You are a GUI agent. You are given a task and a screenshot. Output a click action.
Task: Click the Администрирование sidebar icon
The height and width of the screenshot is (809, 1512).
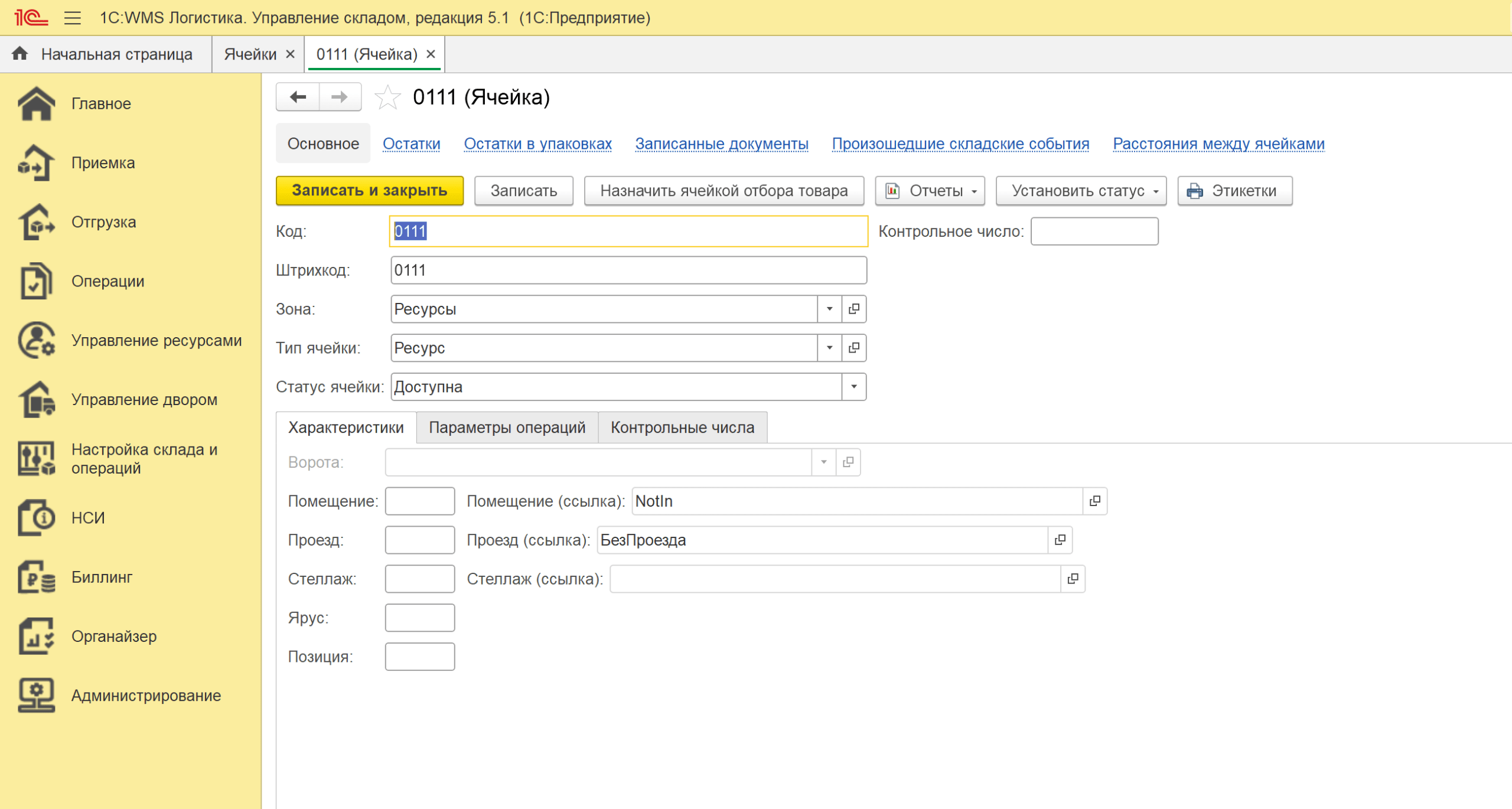(36, 695)
